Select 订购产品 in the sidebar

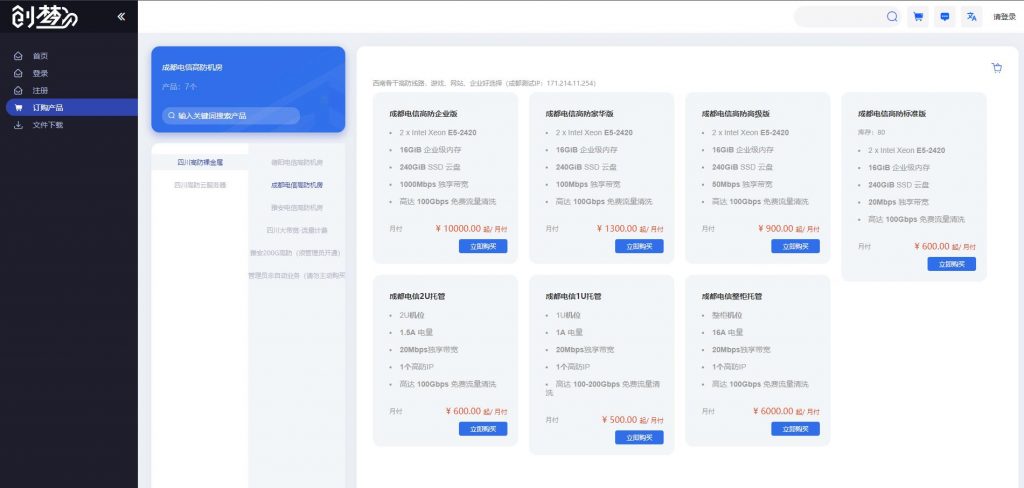coord(71,107)
